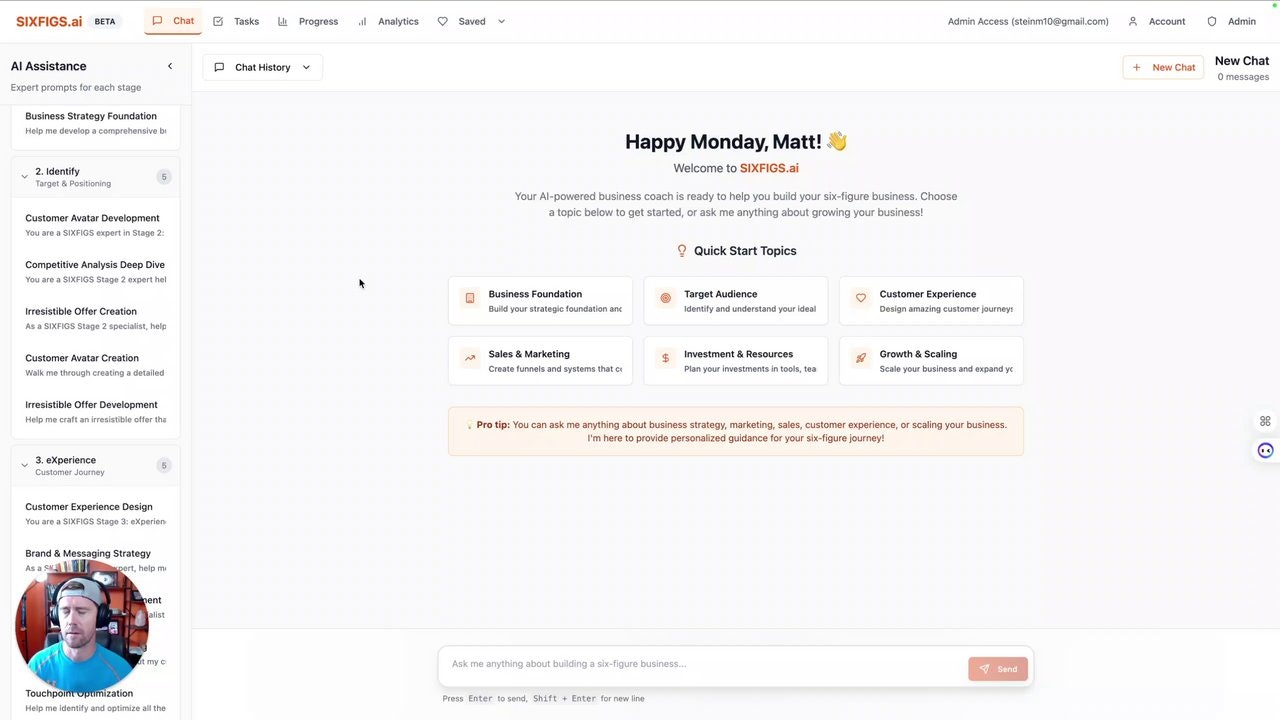Click the Sales & Marketing trend arrow icon
Screen dimensions: 1280x720
point(470,358)
